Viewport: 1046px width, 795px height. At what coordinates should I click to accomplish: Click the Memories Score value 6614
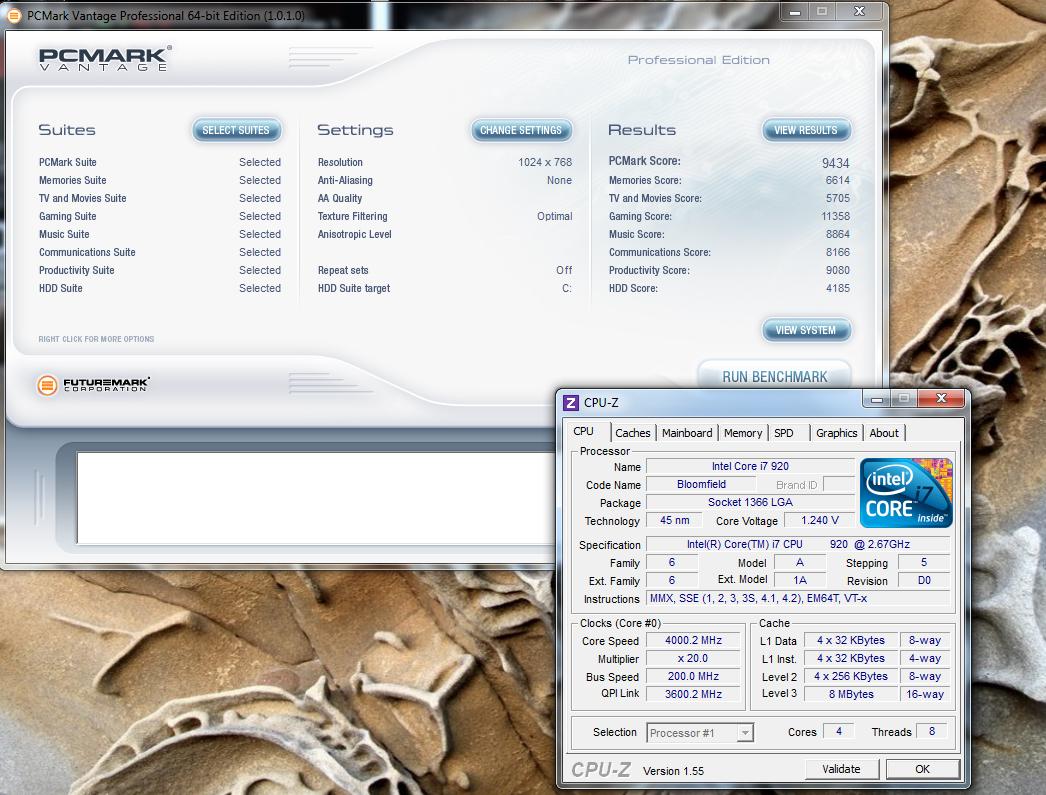(x=837, y=180)
